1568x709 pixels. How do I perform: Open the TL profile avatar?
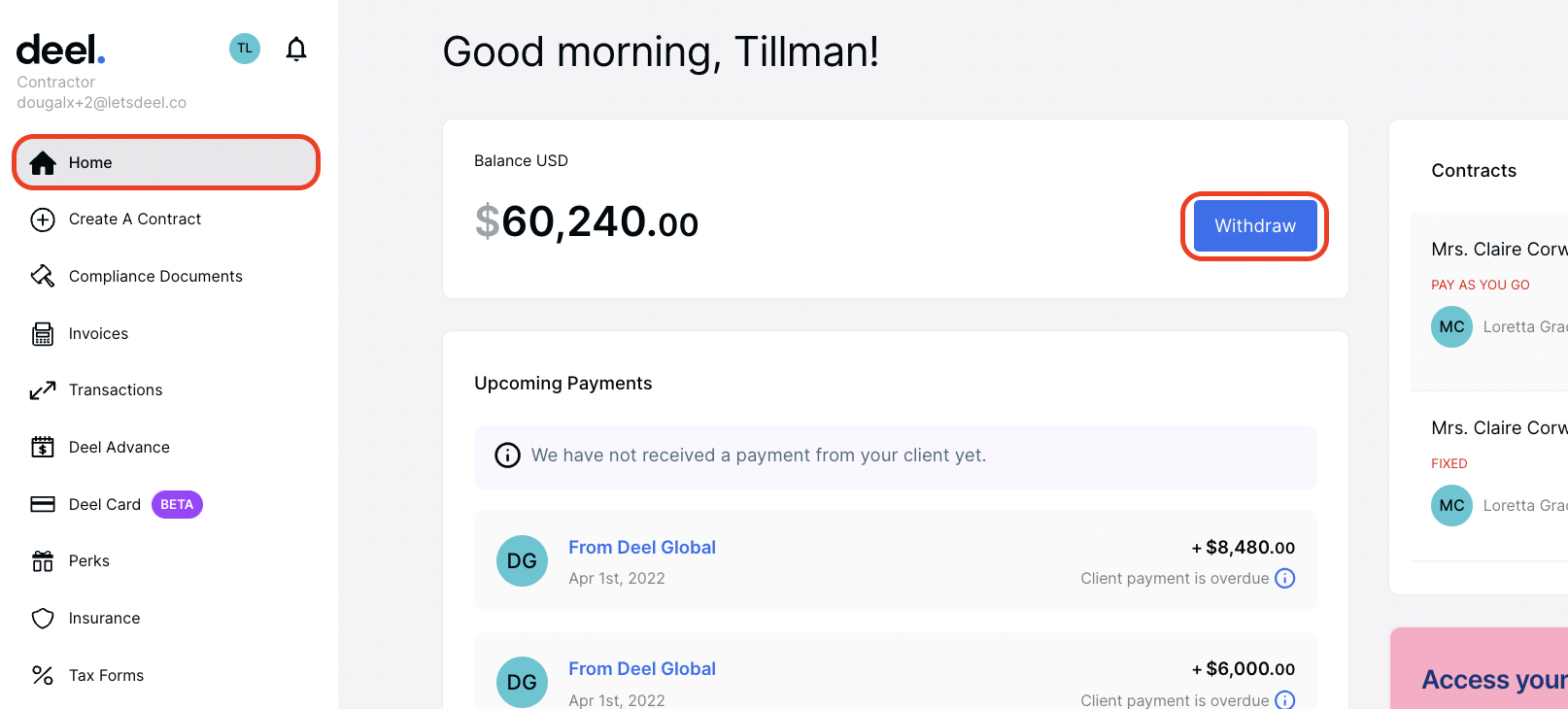point(245,49)
